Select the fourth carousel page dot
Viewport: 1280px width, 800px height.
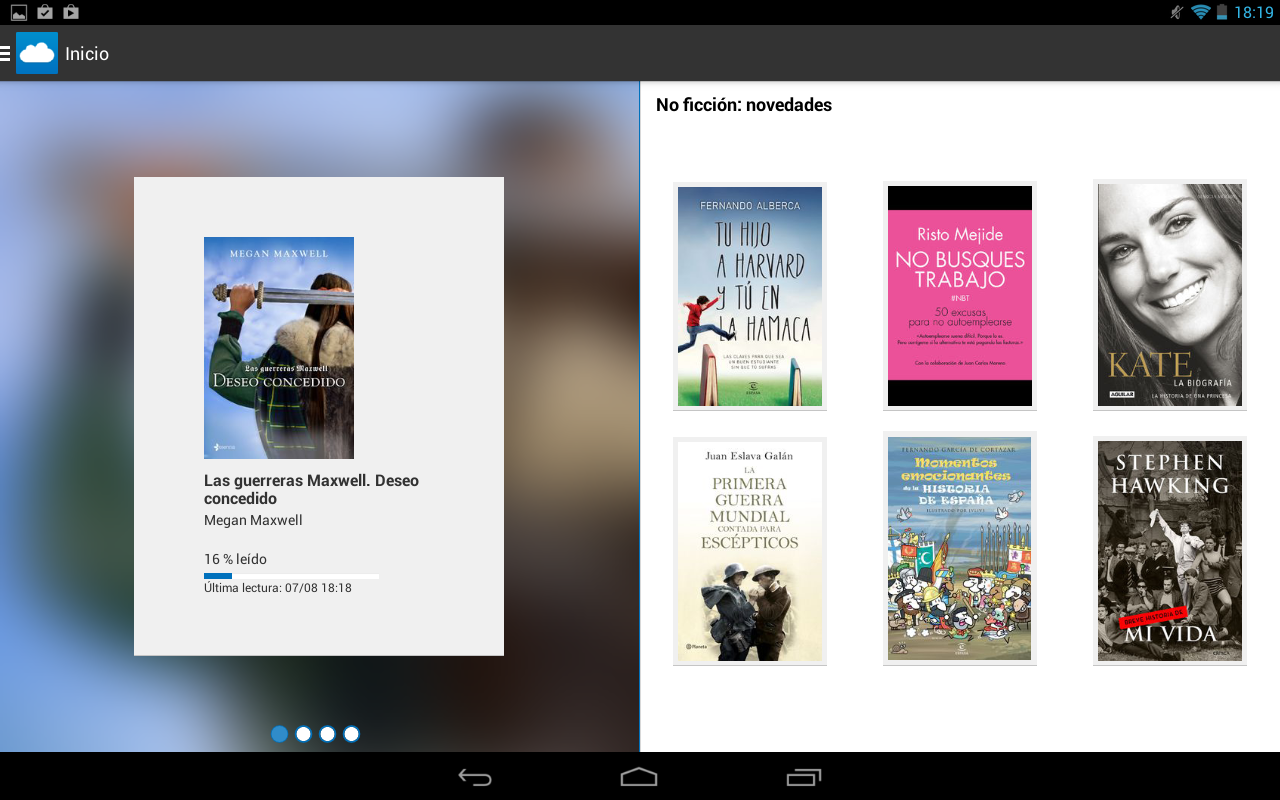tap(351, 734)
